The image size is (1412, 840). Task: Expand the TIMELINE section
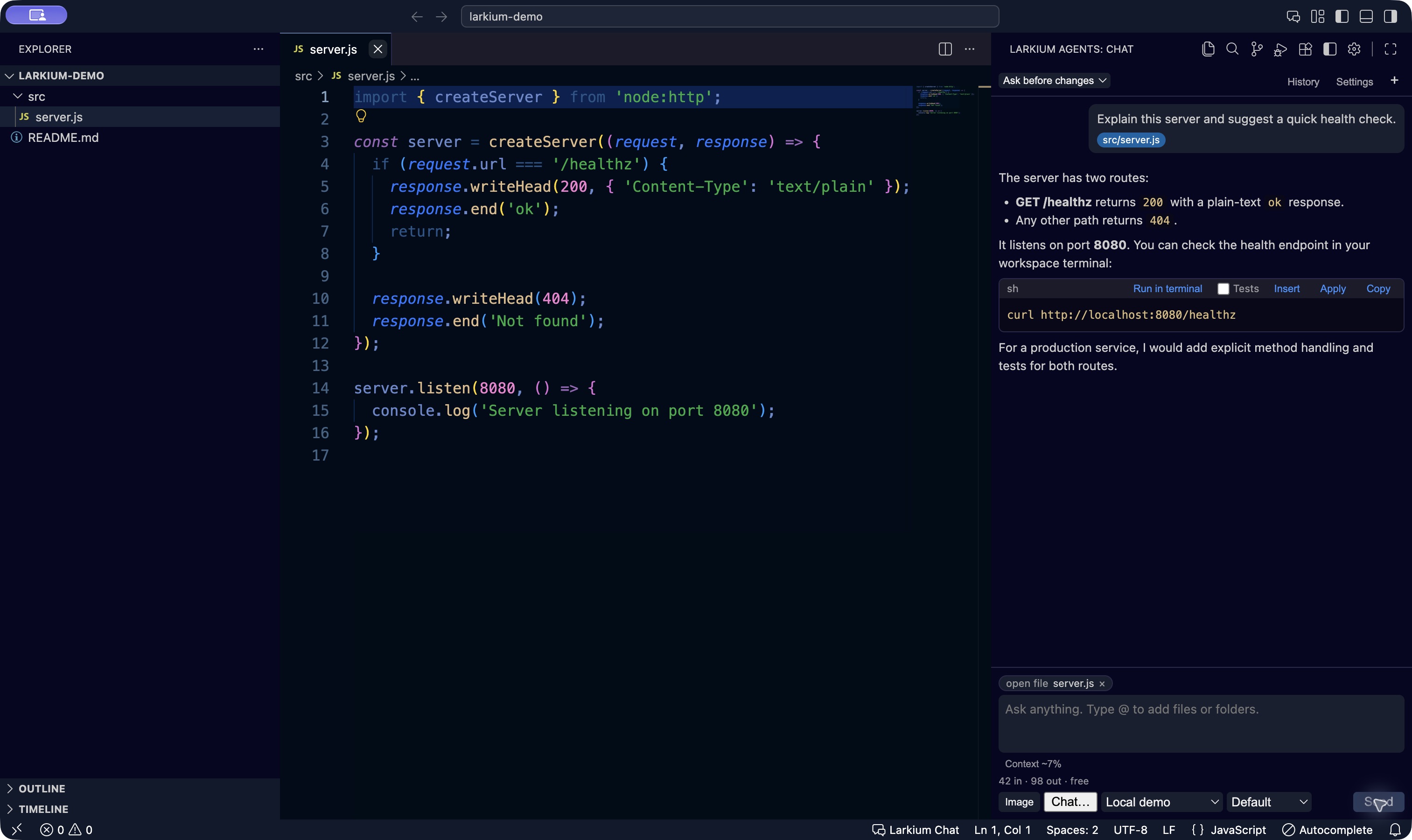[140, 809]
